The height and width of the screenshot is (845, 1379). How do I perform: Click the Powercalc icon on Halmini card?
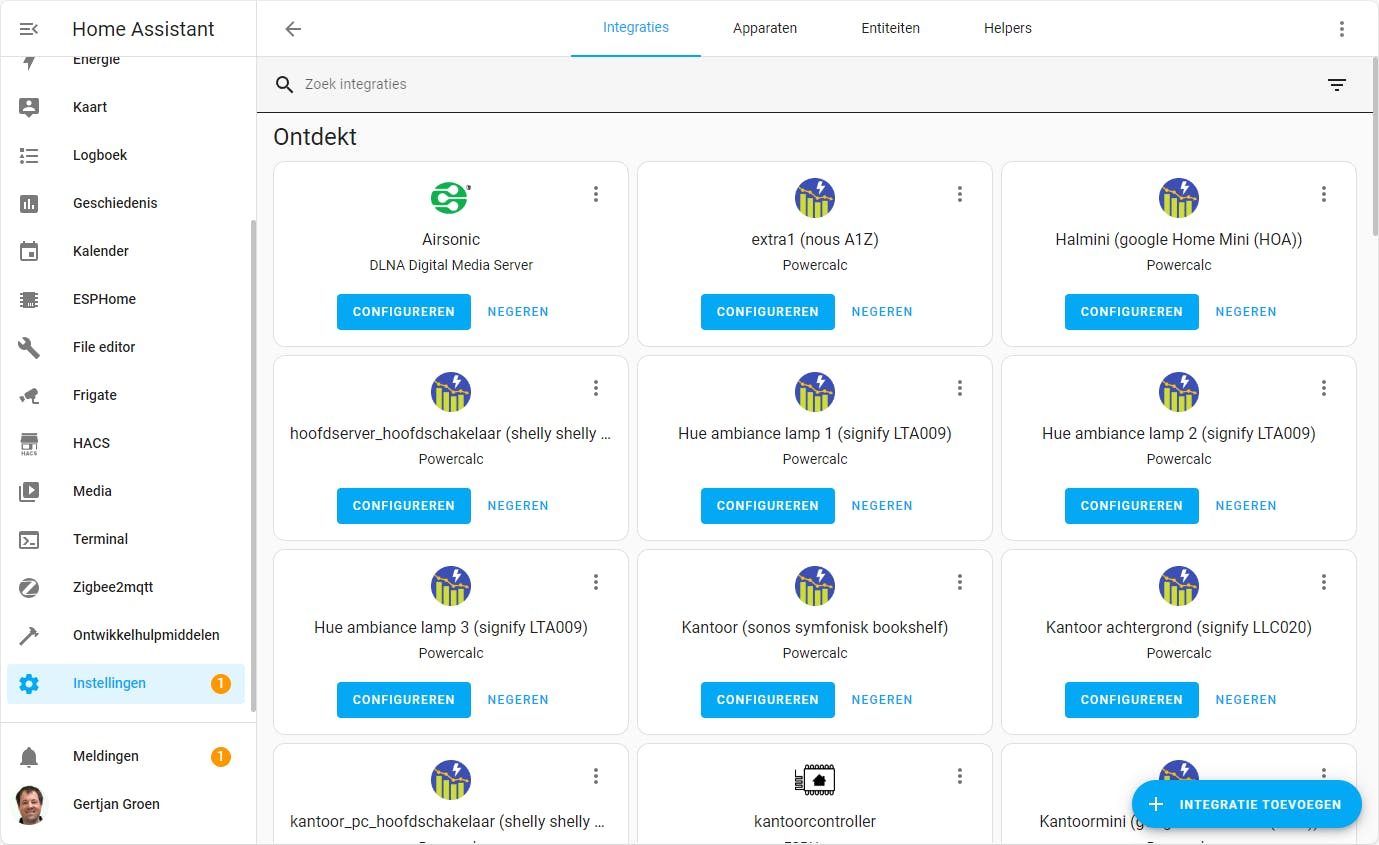coord(1179,198)
